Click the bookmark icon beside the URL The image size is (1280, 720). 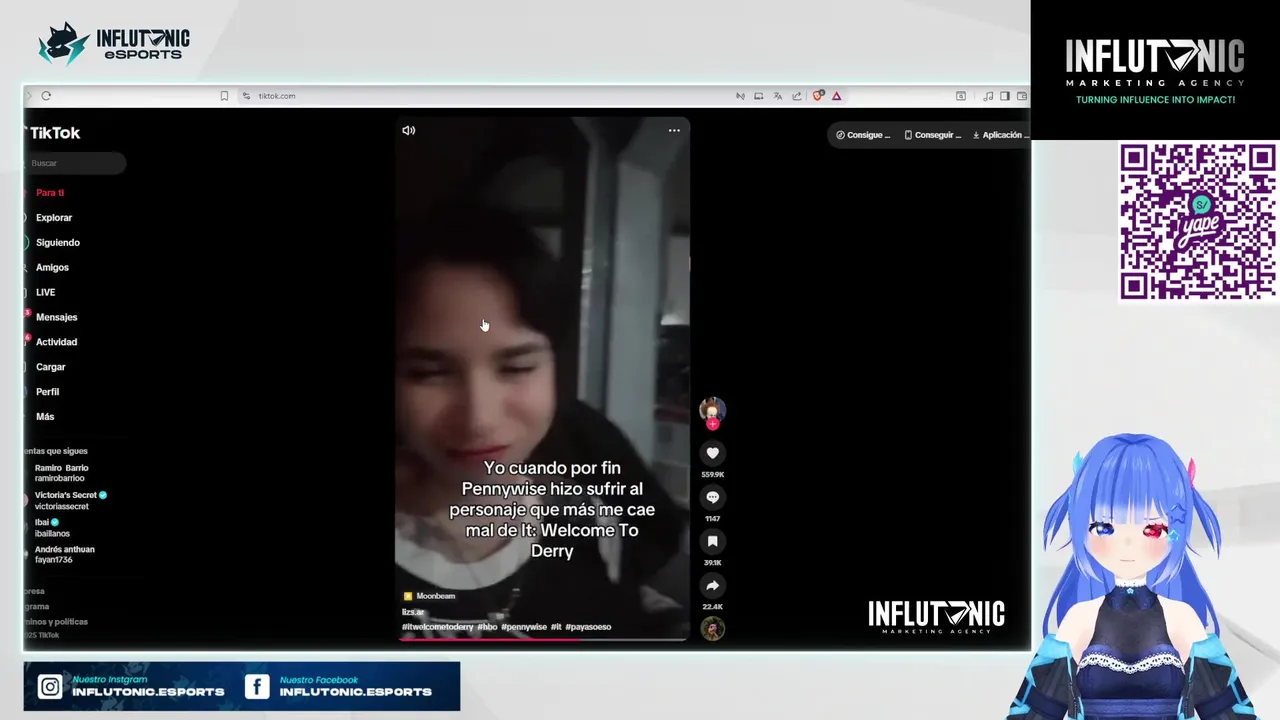pyautogui.click(x=224, y=96)
